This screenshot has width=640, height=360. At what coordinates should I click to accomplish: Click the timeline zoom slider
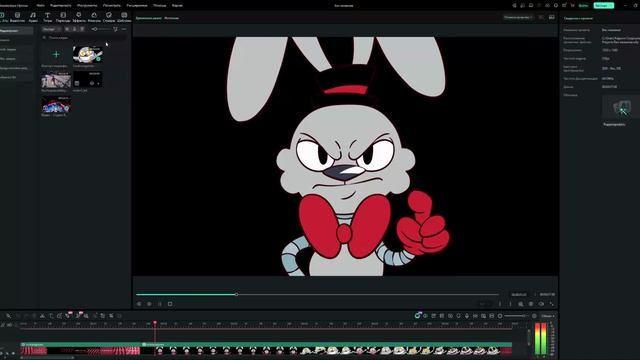[x=517, y=316]
